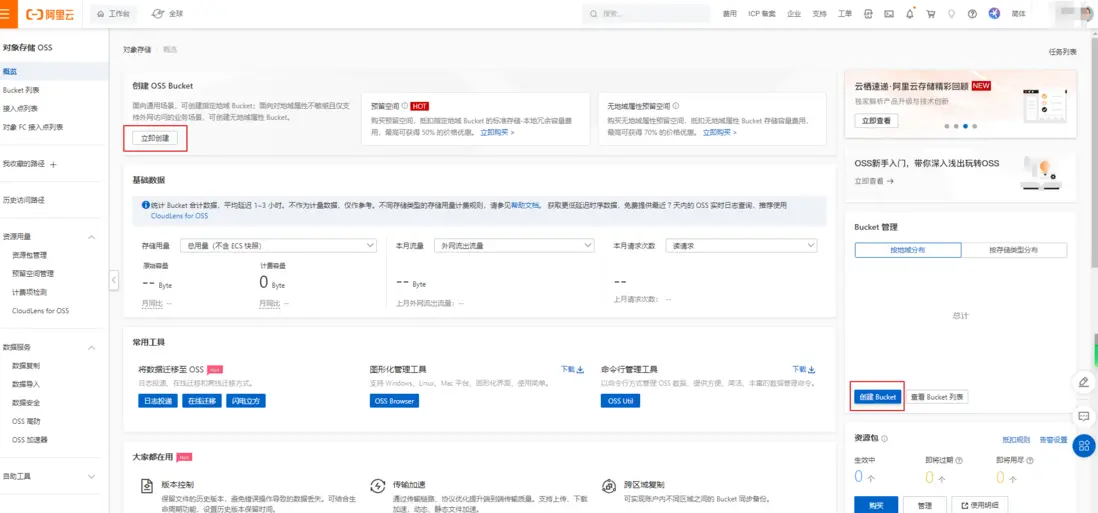This screenshot has height=513, width=1098.
Task: Click the 管理 resource pack button
Action: point(925,505)
